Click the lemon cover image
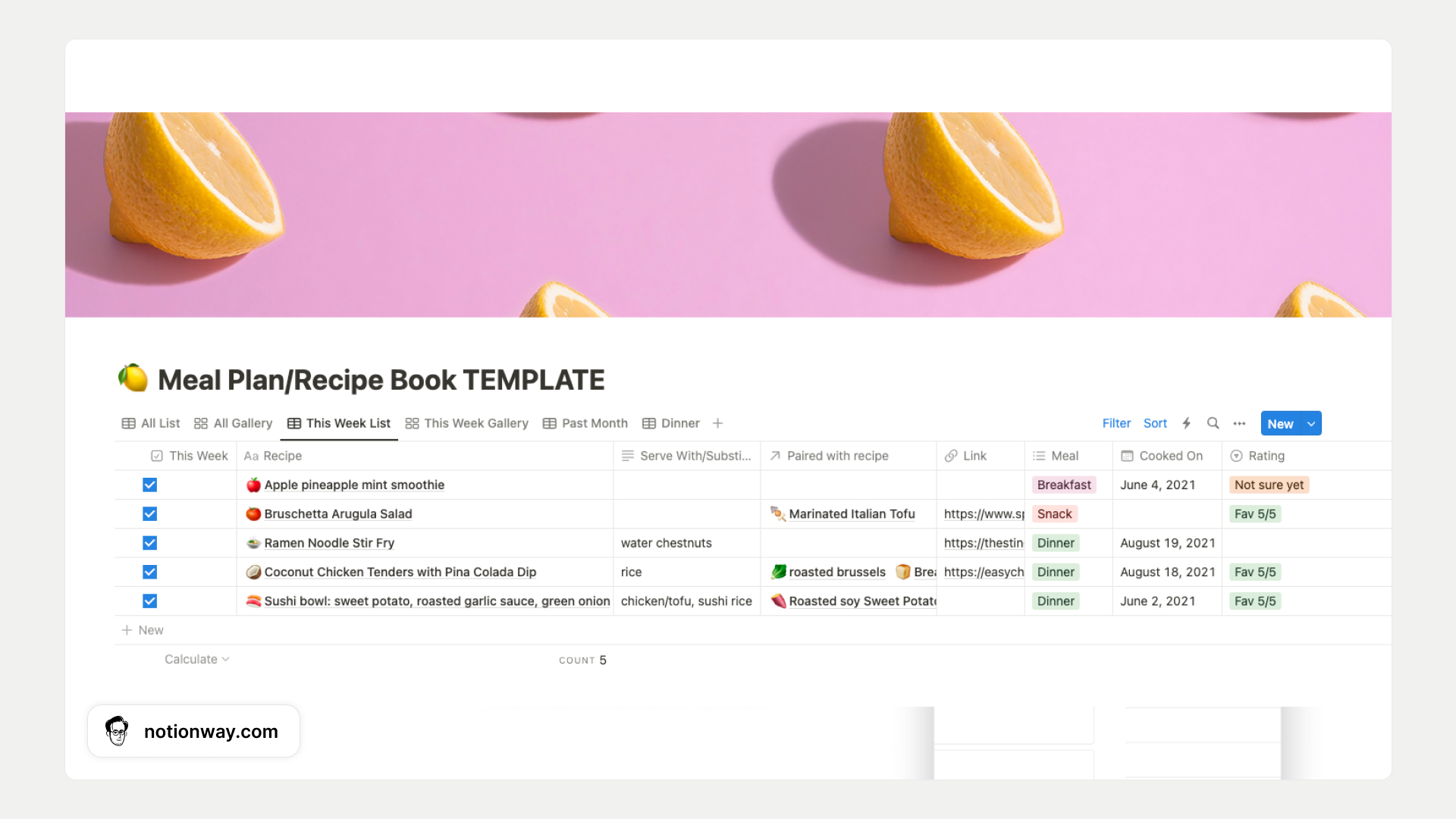The image size is (1456, 819). click(728, 215)
